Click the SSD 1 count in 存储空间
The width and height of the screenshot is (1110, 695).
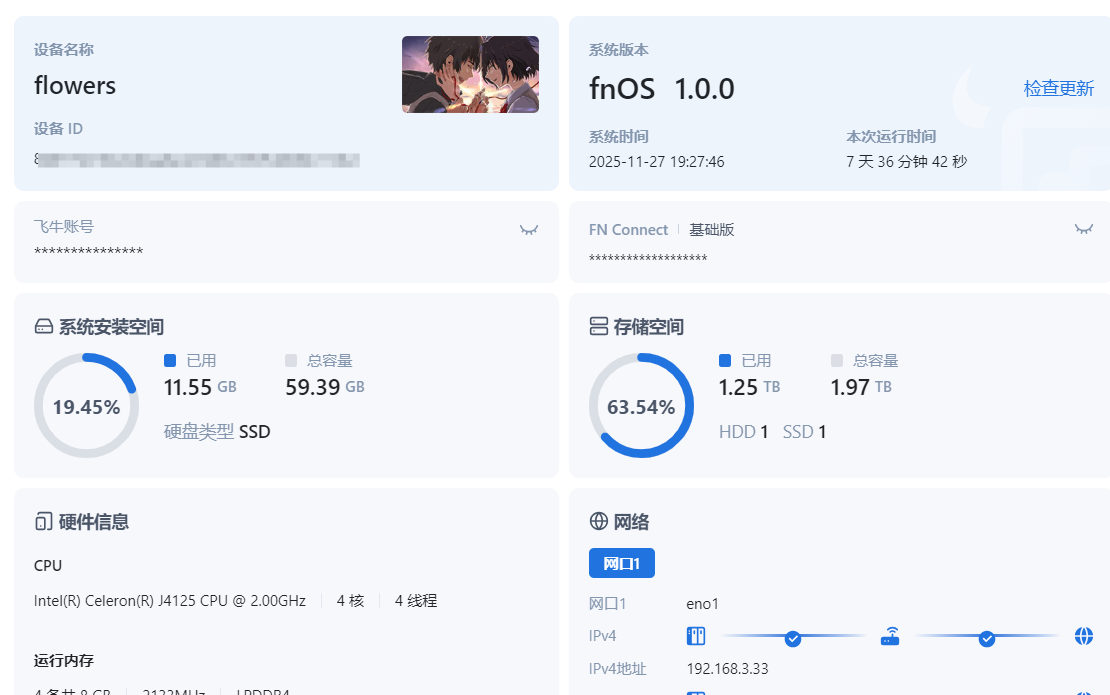tap(804, 432)
